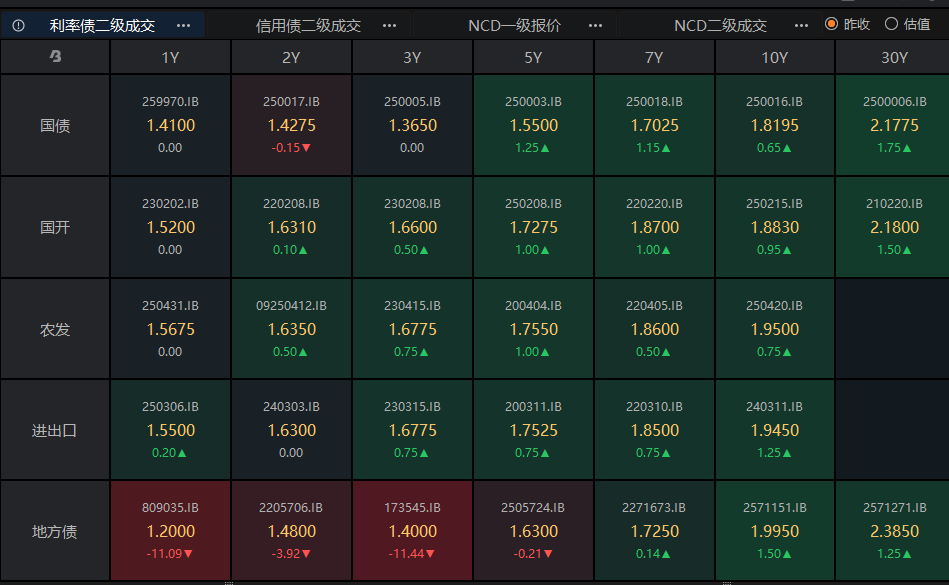Click the info icon beside 利率债二级成交
Viewport: 949px width, 585px height.
pyautogui.click(x=18, y=25)
